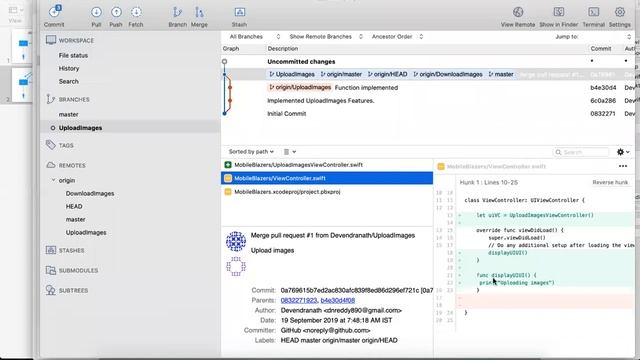Click the Commit toolbar icon
The image size is (640, 360).
[54, 12]
